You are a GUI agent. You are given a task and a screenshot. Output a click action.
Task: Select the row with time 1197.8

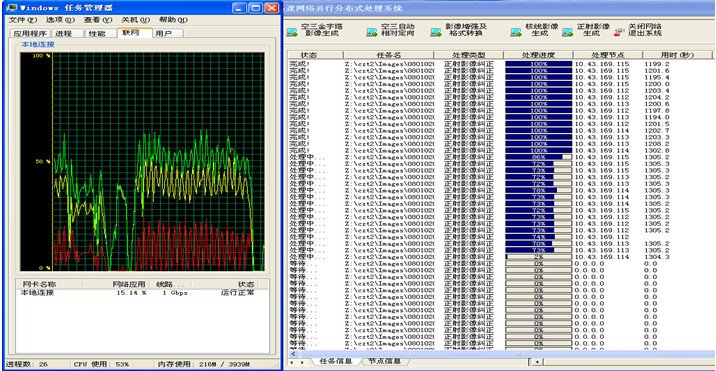click(x=500, y=111)
